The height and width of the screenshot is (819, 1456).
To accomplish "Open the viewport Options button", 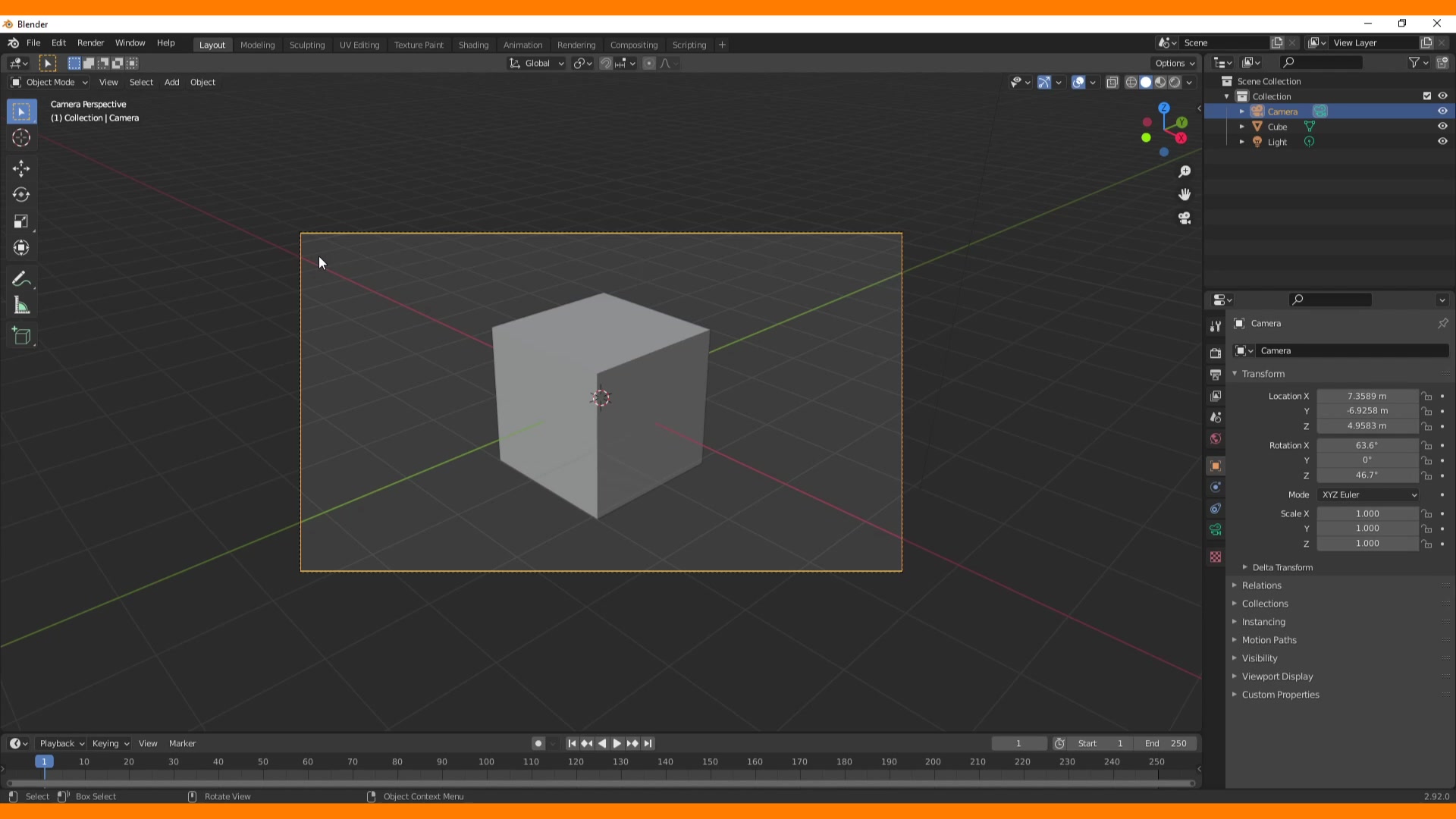I will pos(1174,63).
